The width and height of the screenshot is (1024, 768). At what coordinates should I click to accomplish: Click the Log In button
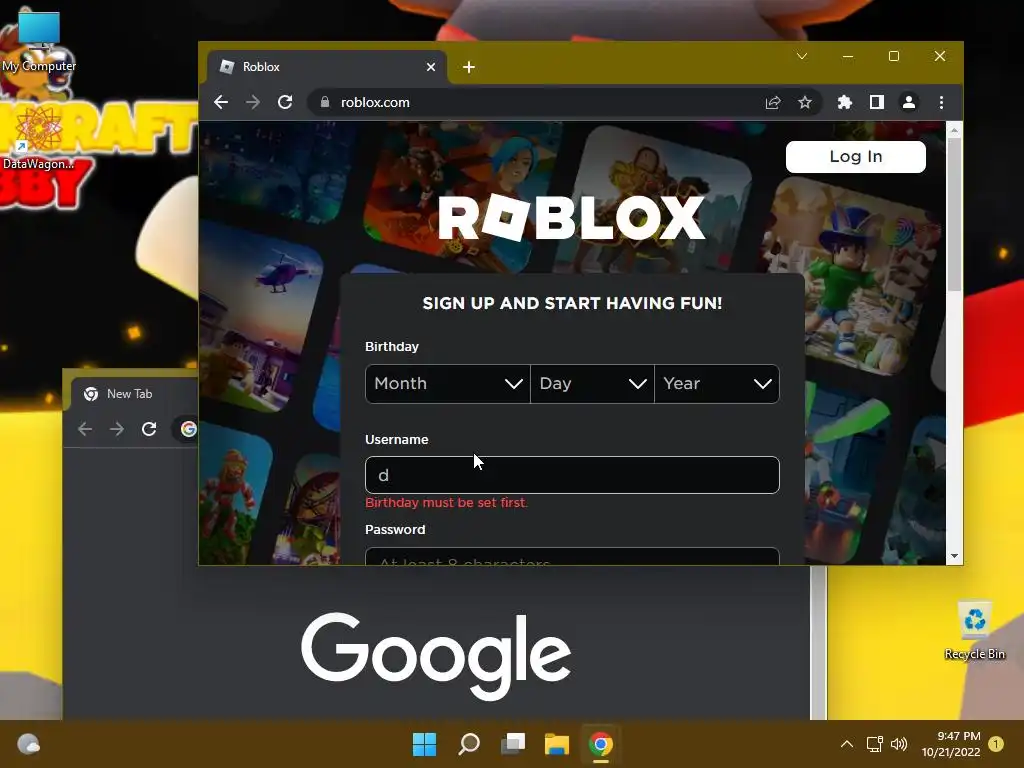pyautogui.click(x=856, y=157)
